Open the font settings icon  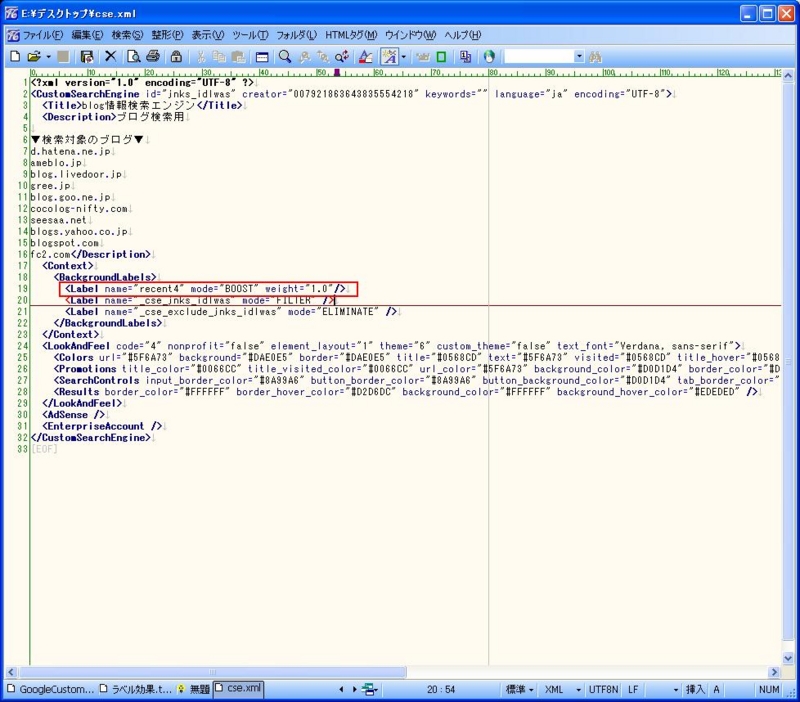point(365,56)
